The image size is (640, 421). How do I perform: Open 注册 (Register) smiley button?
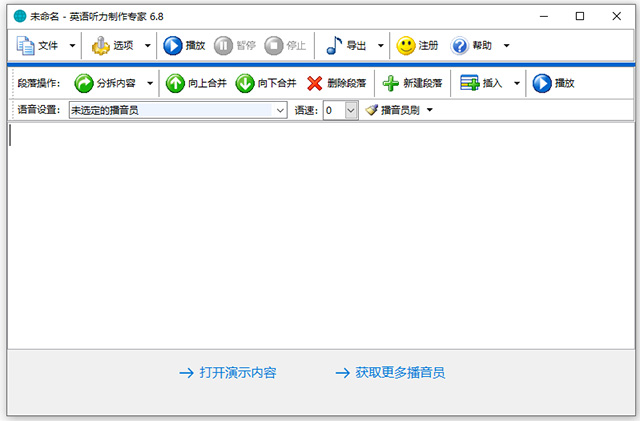[x=418, y=45]
